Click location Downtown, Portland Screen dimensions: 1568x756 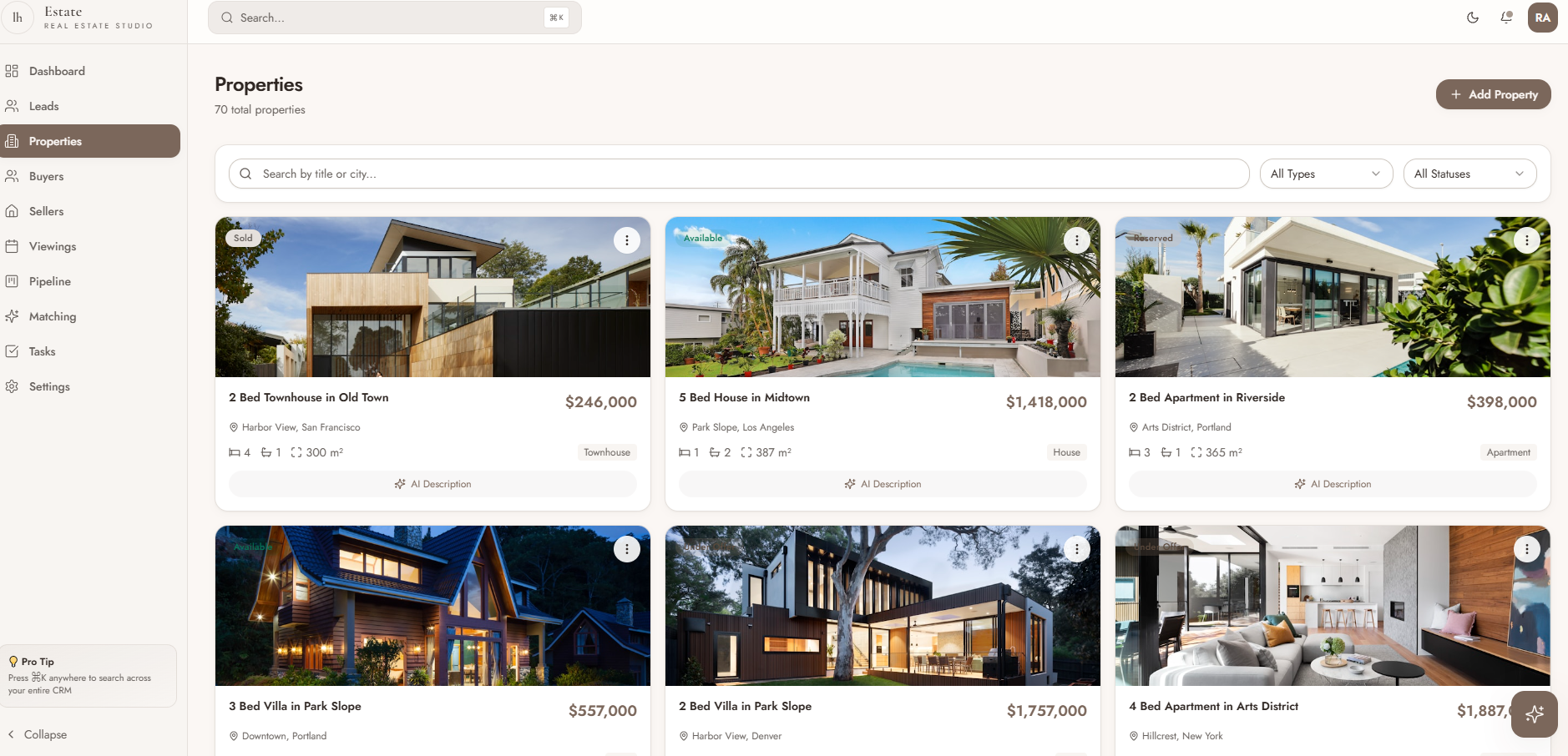(284, 736)
